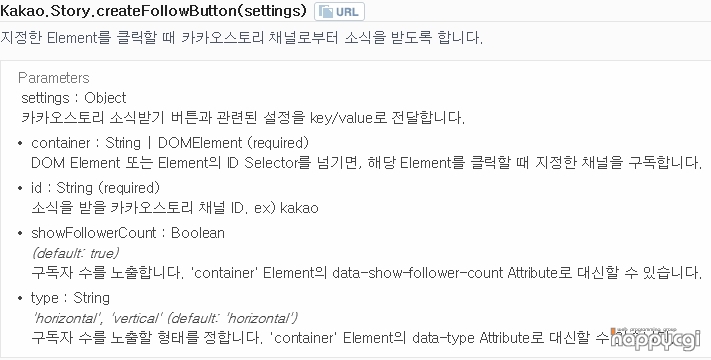Click the bullet before the container parameter
The height and width of the screenshot is (360, 711).
click(19, 144)
